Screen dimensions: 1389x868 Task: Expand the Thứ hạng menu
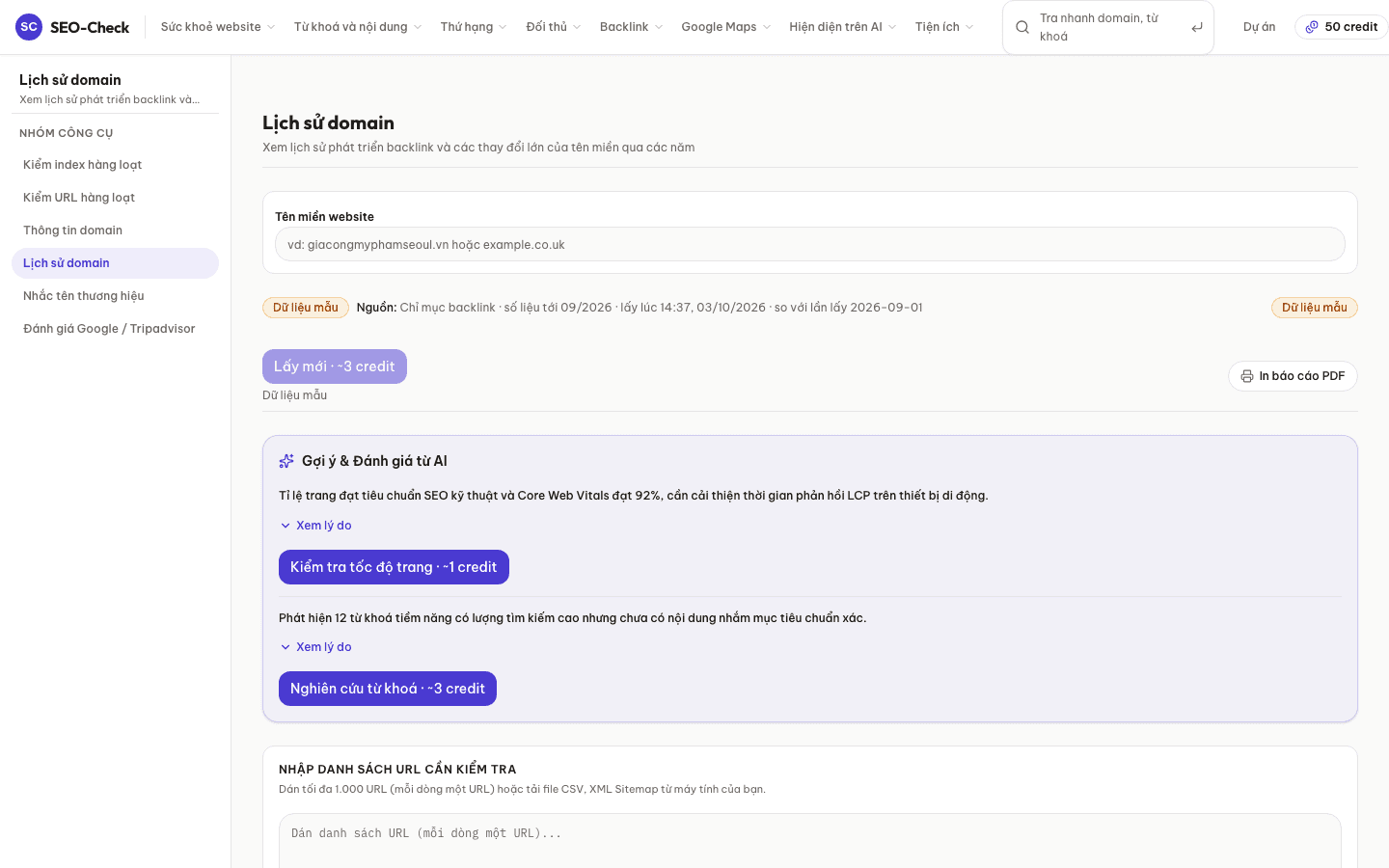(474, 27)
